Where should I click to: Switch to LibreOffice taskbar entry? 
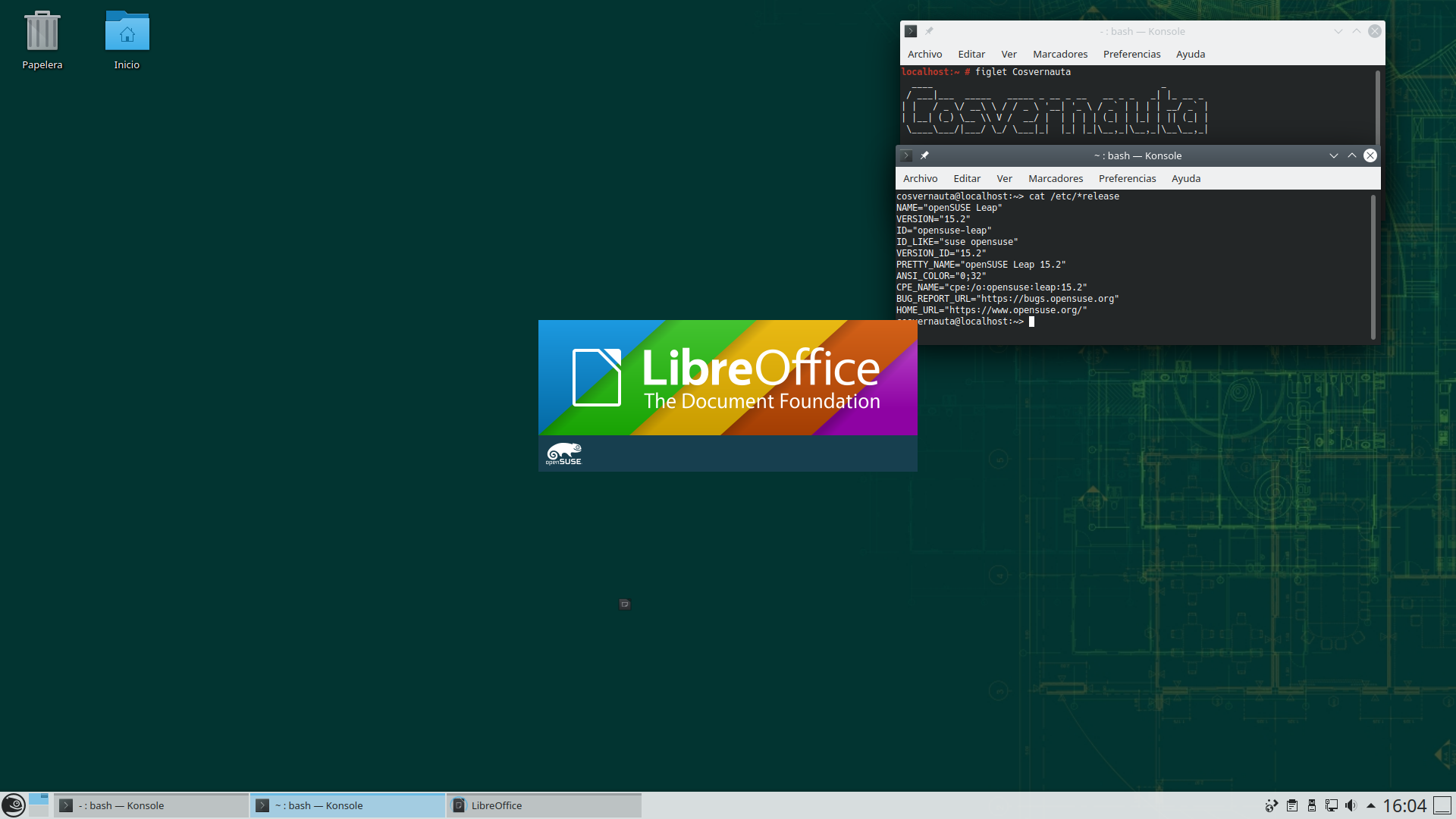pos(544,805)
